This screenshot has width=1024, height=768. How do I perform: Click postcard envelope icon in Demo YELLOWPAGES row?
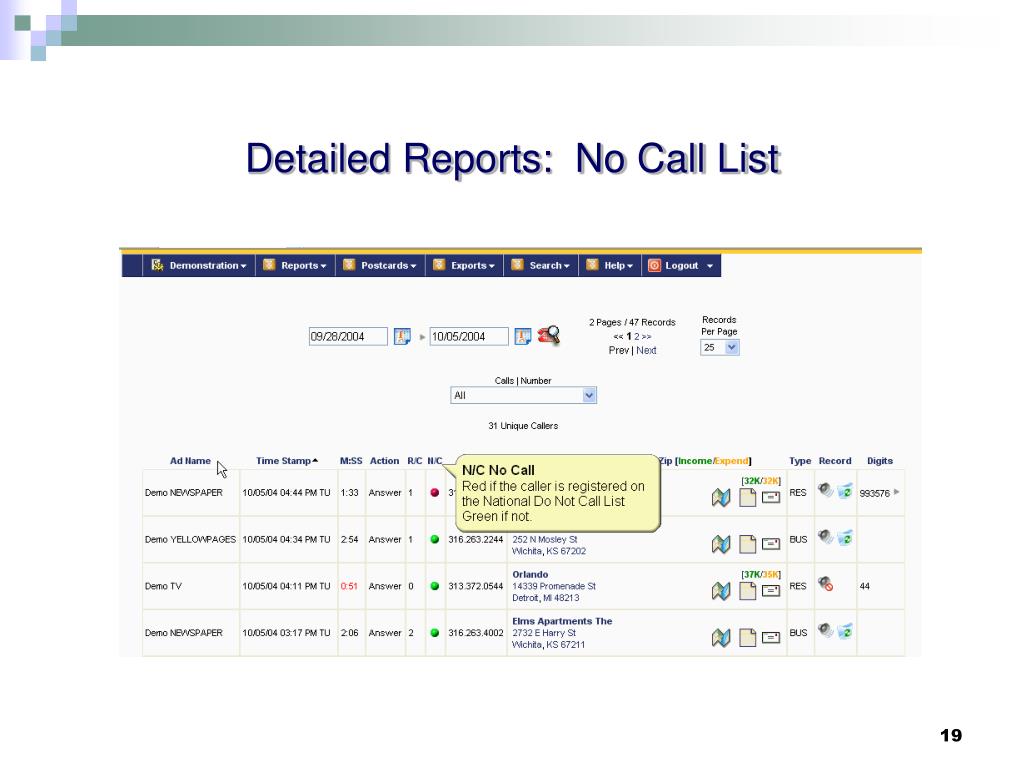pos(771,544)
